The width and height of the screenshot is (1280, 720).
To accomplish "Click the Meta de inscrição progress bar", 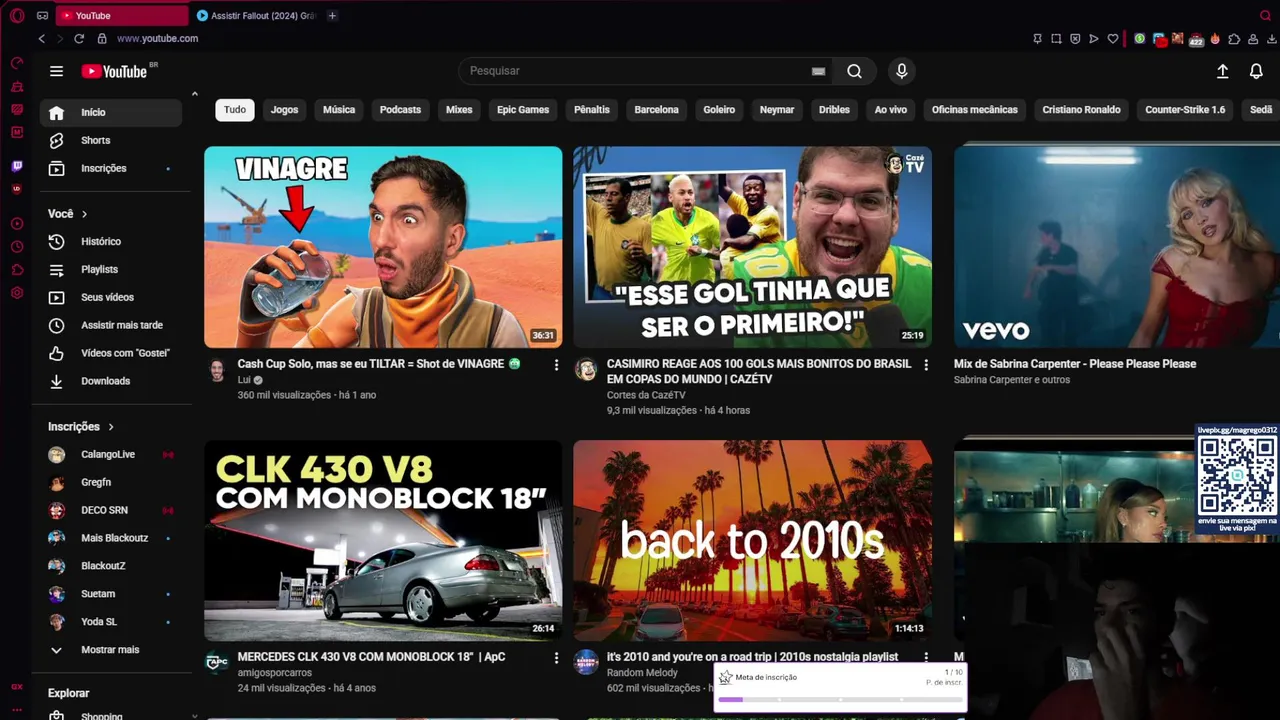I will (840, 700).
